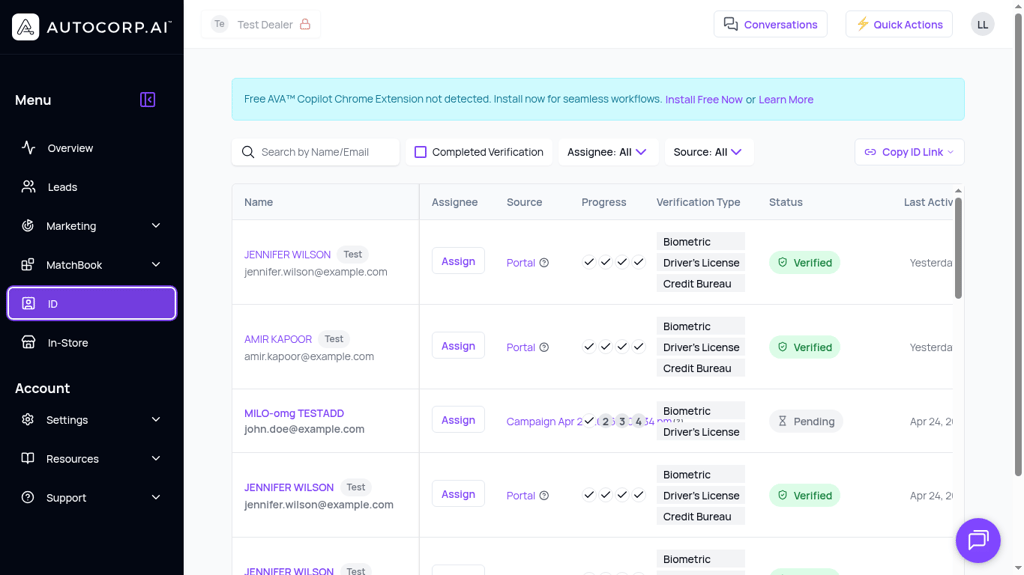This screenshot has width=1024, height=575.
Task: Expand the Marketing menu chevron
Action: [x=156, y=225]
